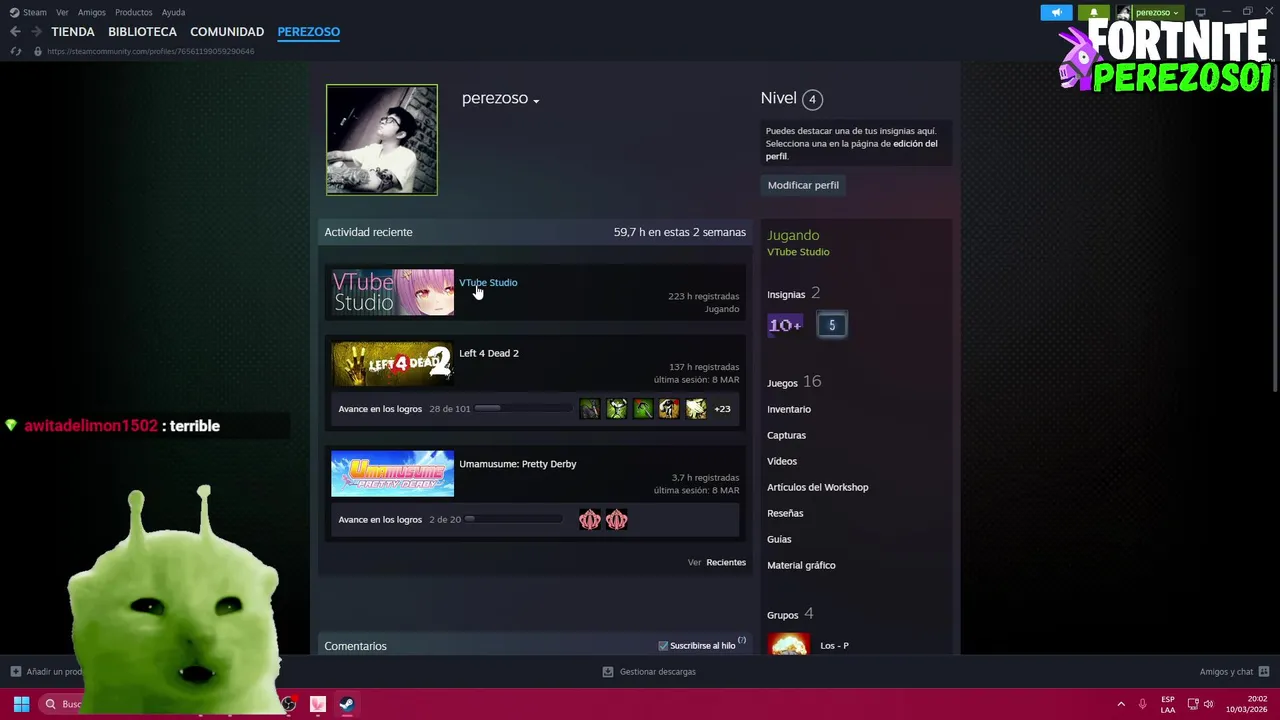
Task: Open the second Umamusume achievement icon
Action: (616, 520)
